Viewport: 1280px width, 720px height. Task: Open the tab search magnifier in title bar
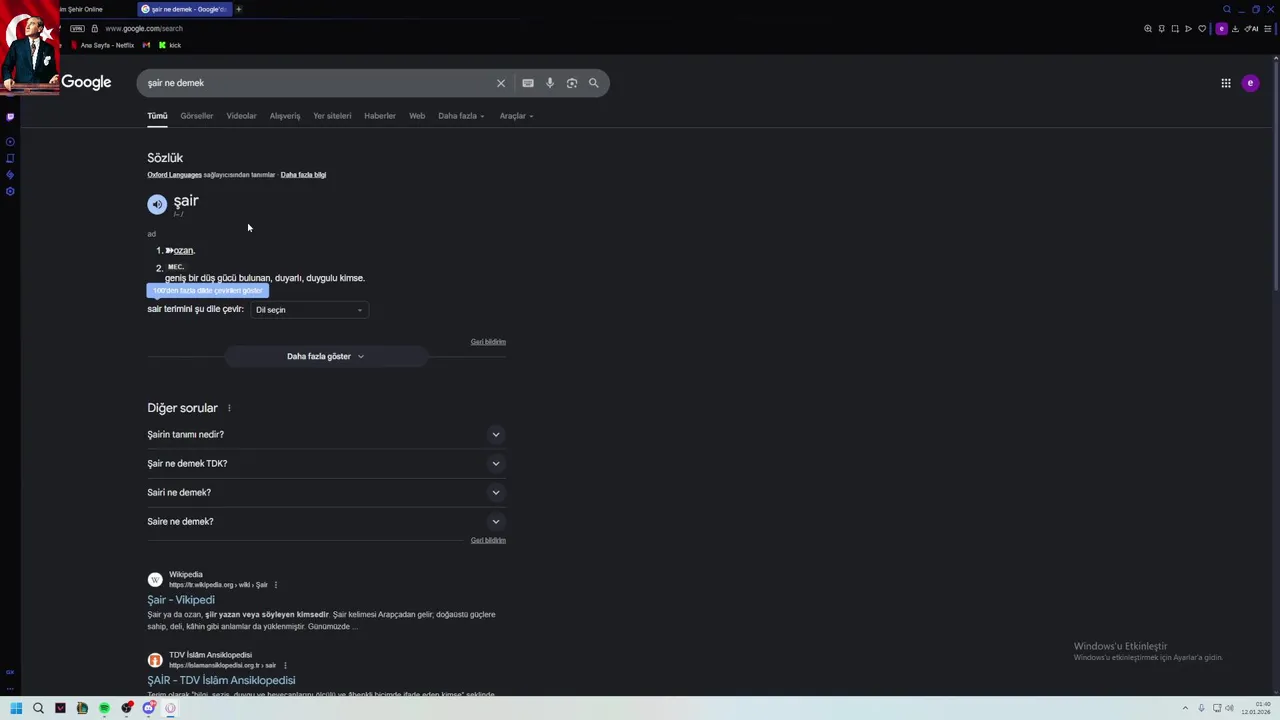pyautogui.click(x=1227, y=9)
